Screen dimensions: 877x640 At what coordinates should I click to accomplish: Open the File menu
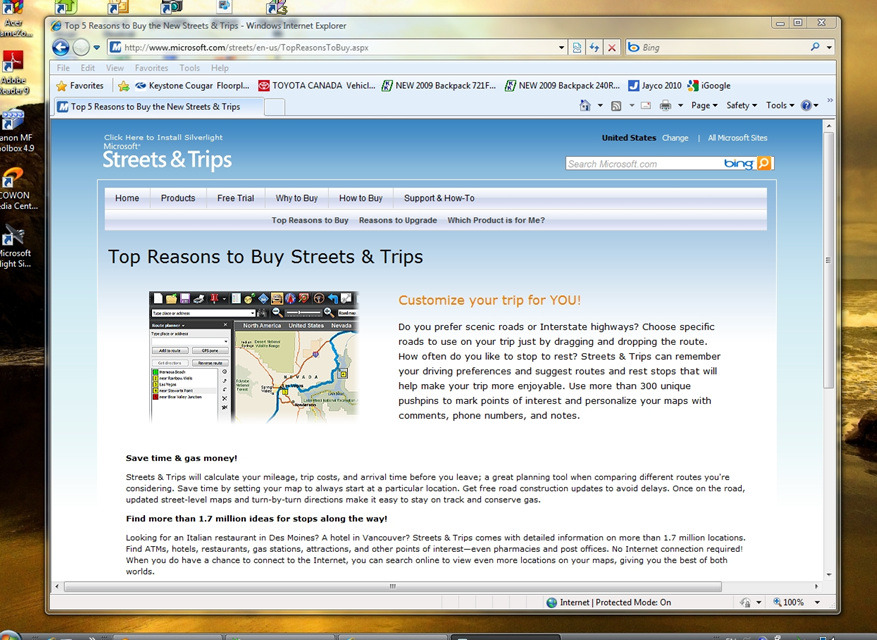(63, 68)
